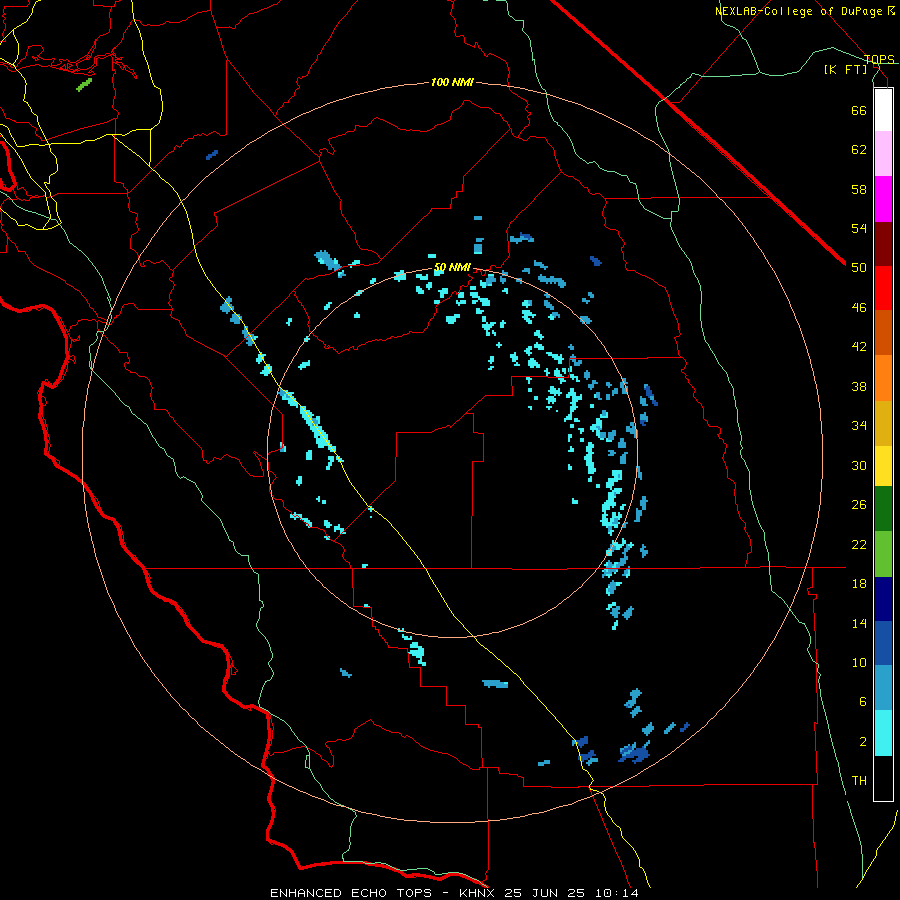Click the "38" legend value

click(859, 387)
